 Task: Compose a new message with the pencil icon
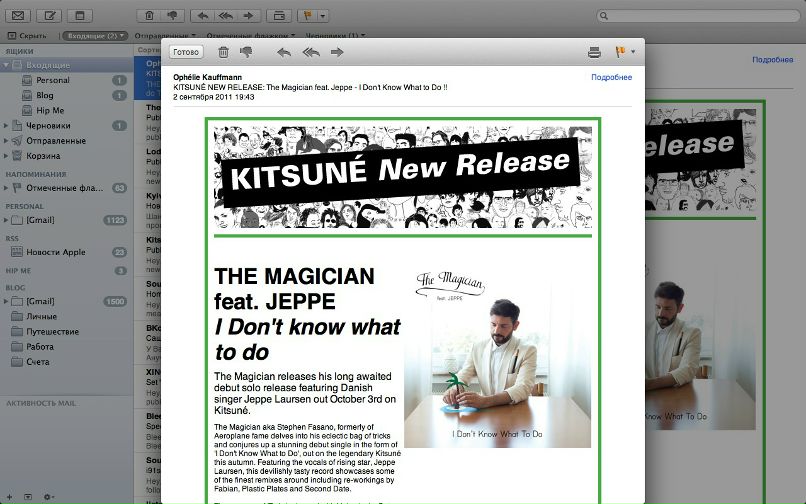50,15
